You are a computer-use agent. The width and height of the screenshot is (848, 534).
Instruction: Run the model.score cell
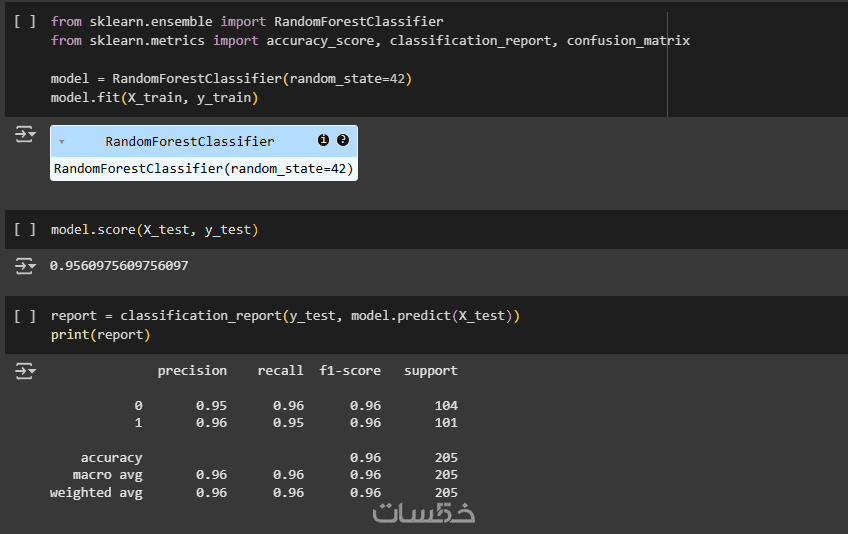25,230
